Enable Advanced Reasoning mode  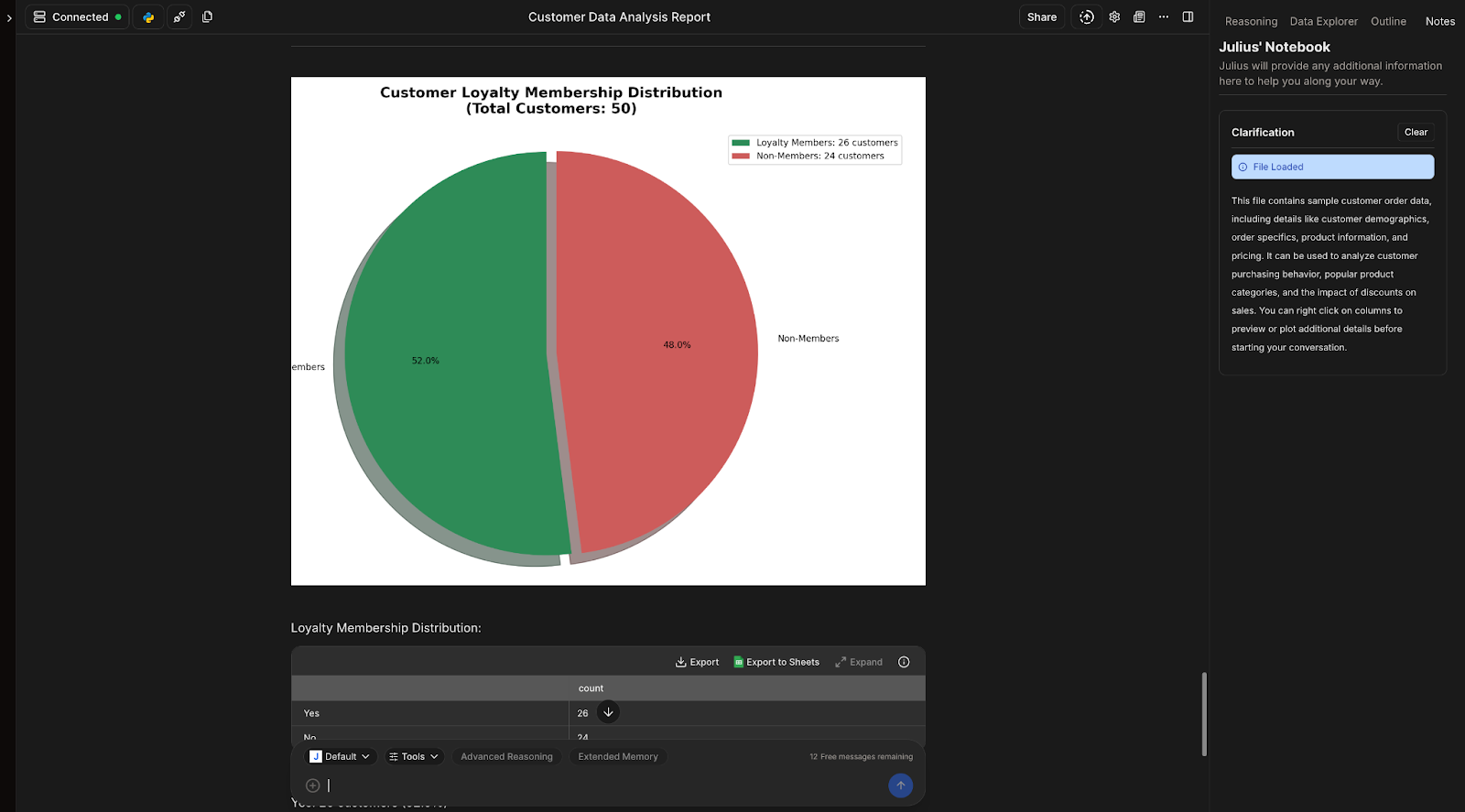pyautogui.click(x=506, y=757)
